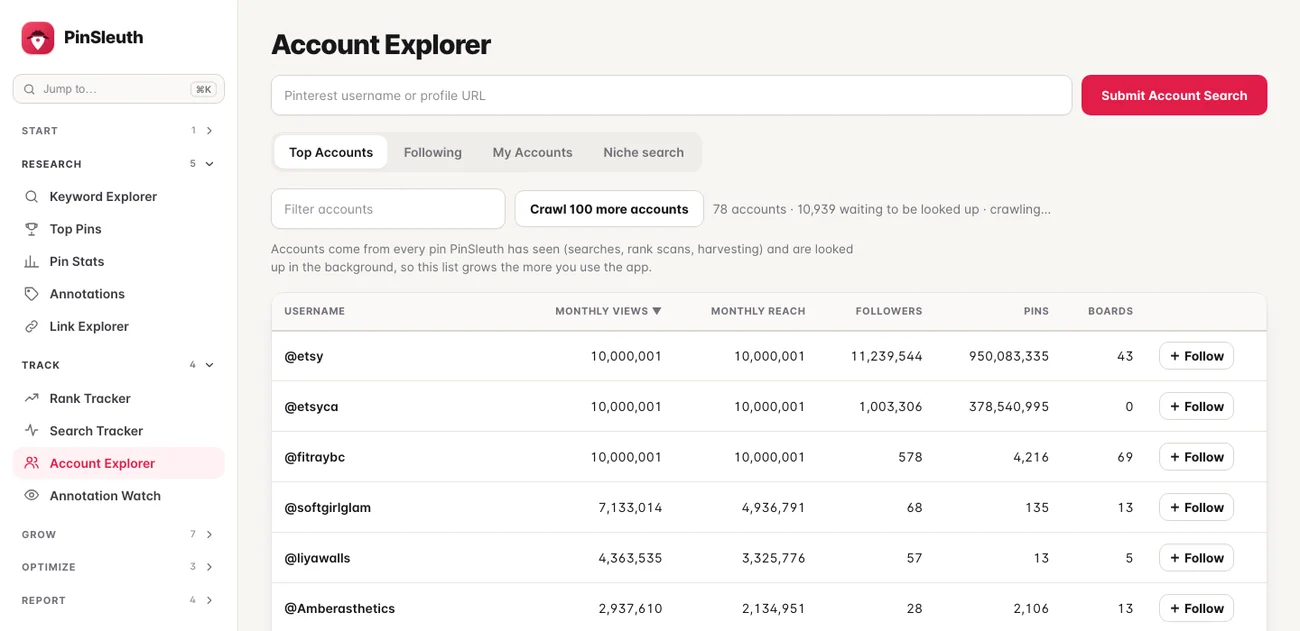Viewport: 1300px width, 631px height.
Task: Follow the @liyawalls account
Action: tap(1196, 558)
